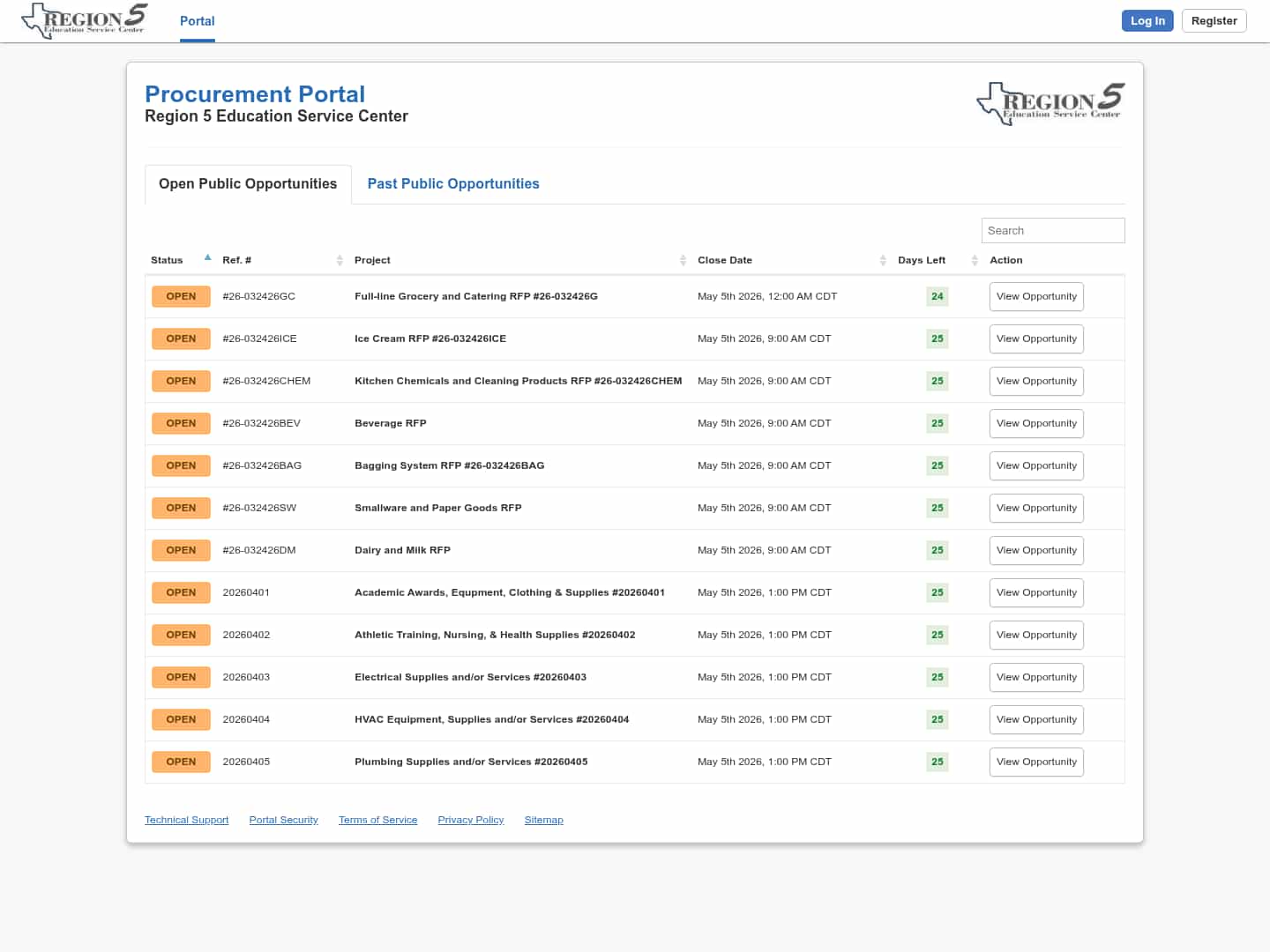Sort table by Status column arrow

point(207,259)
